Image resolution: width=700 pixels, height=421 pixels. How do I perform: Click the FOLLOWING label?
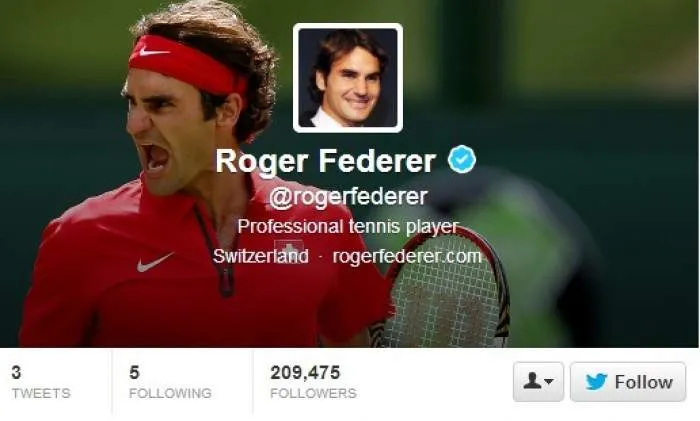(x=170, y=393)
